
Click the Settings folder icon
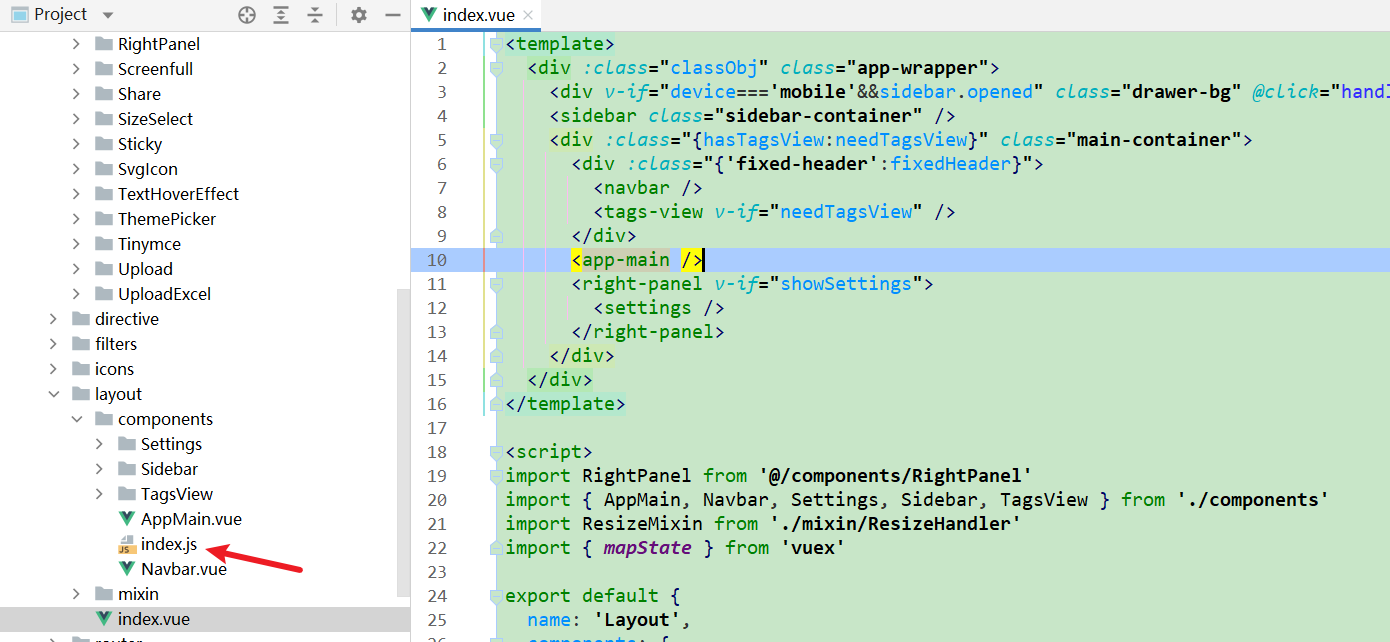[126, 444]
